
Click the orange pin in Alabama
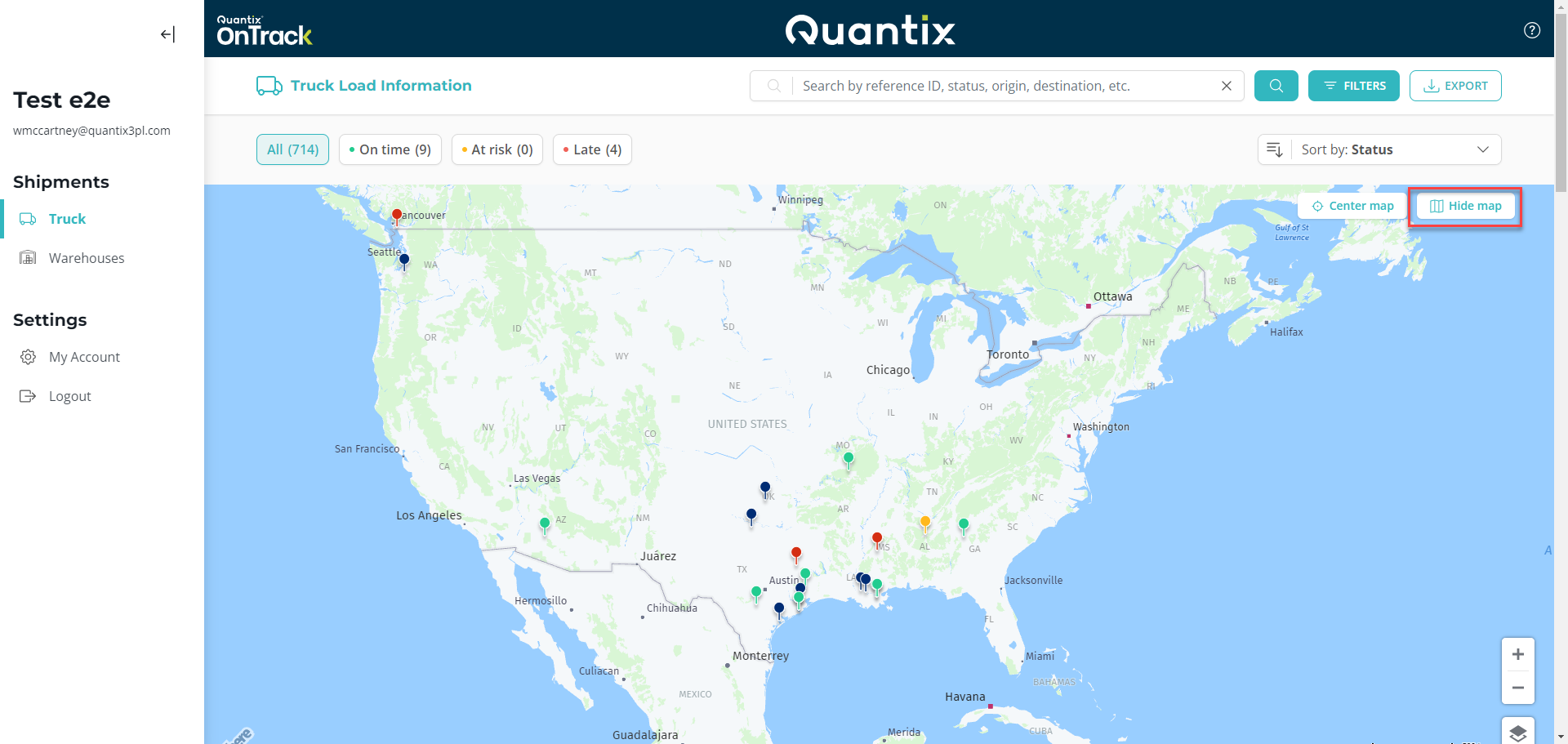925,522
